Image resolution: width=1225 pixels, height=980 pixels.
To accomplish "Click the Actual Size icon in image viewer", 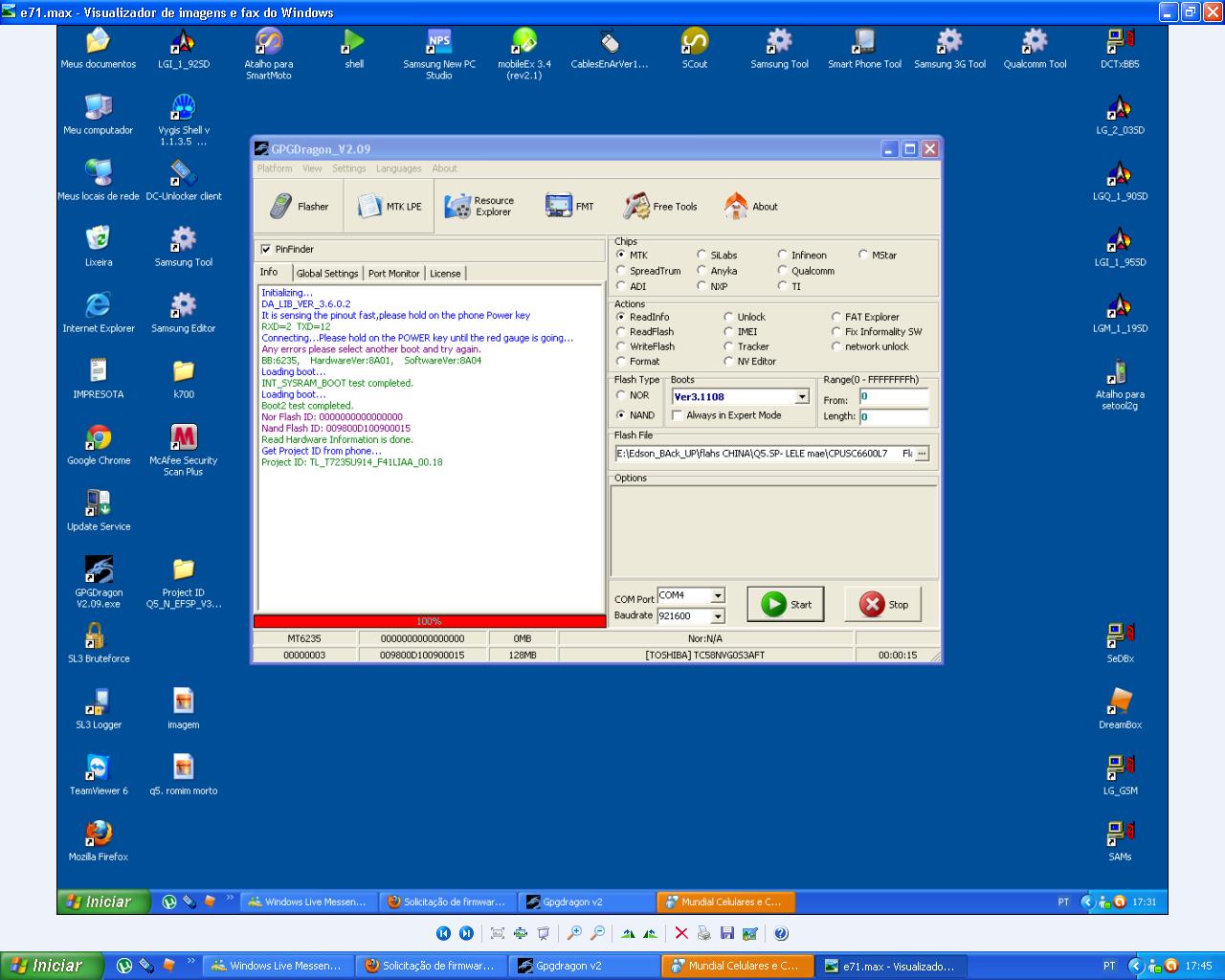I will (x=521, y=933).
